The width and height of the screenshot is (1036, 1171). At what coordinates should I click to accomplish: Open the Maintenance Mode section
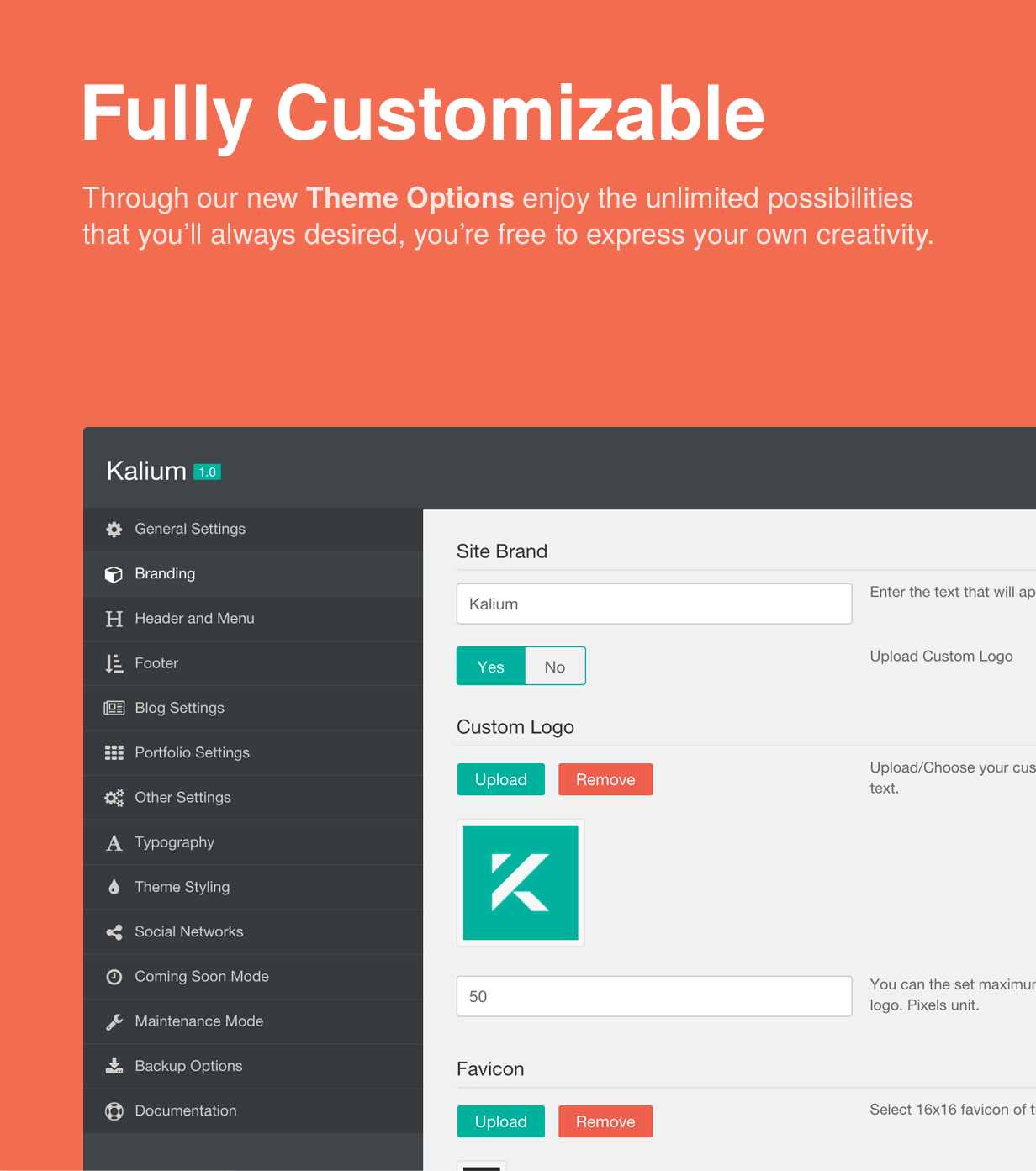point(198,1021)
